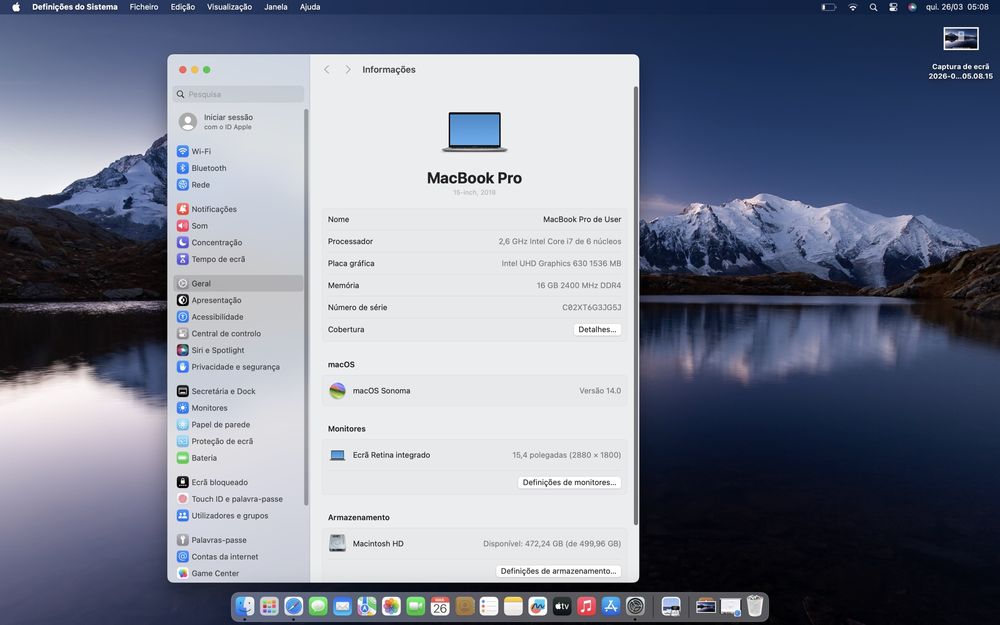
Task: Click the Siri icon in menu bar
Action: pyautogui.click(x=912, y=7)
